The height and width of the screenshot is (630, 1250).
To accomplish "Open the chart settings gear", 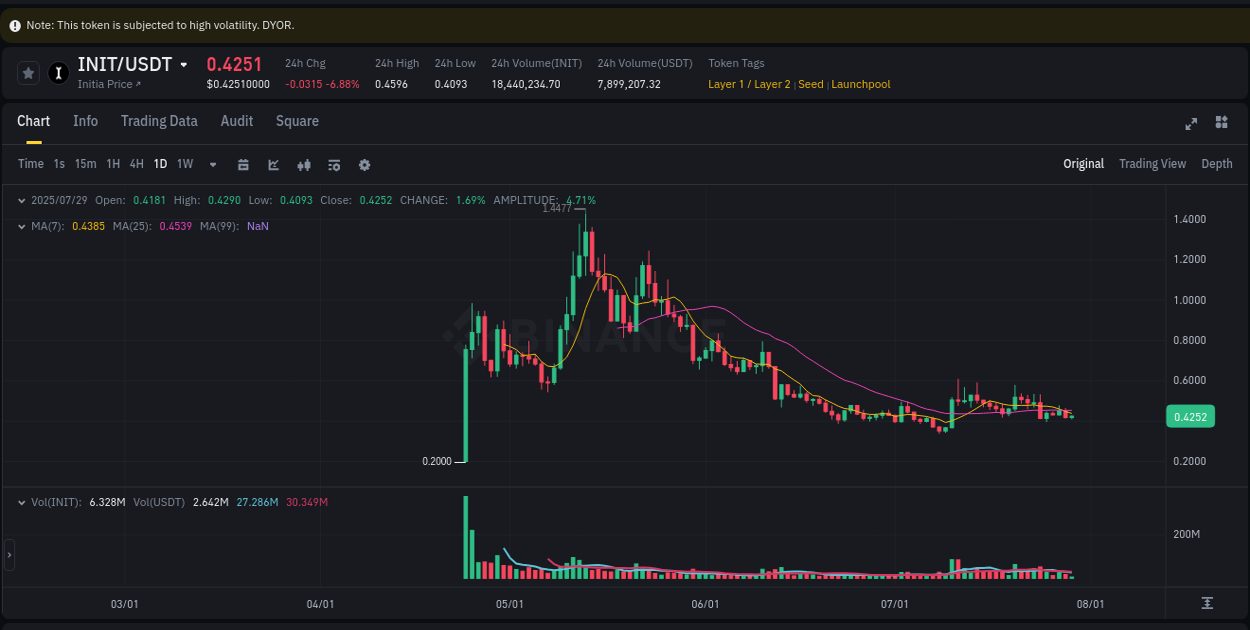I will click(364, 164).
